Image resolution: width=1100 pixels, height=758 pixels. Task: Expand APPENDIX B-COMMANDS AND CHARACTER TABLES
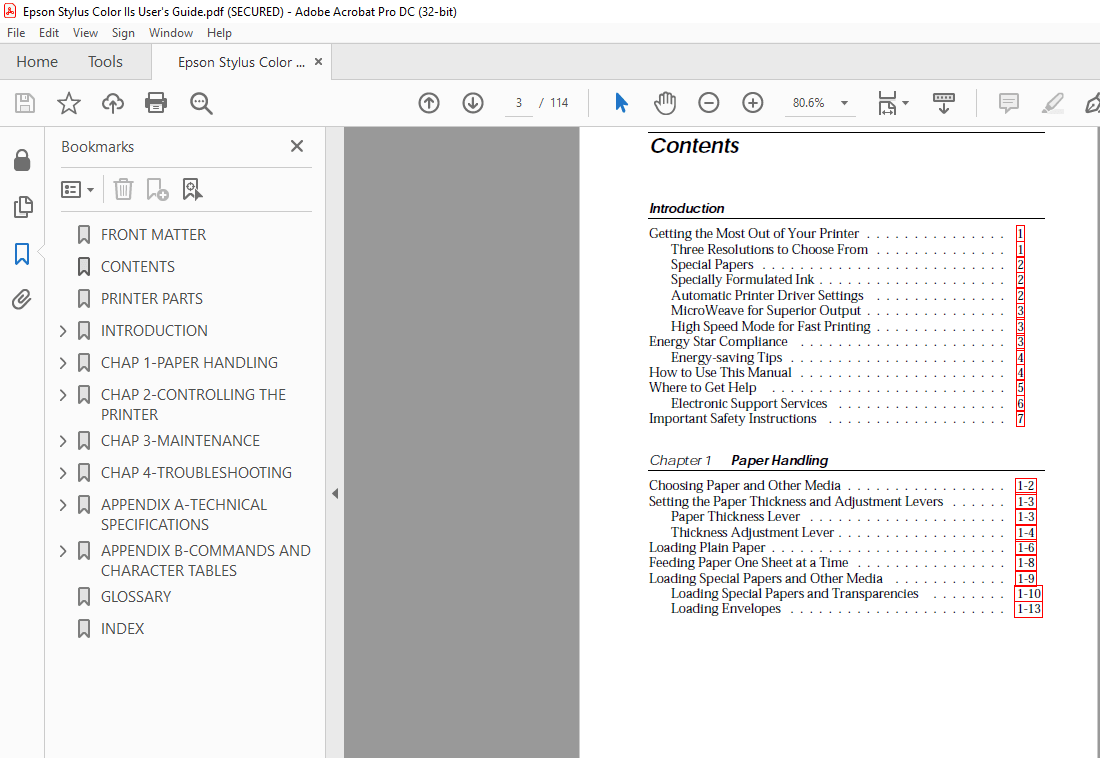63,551
